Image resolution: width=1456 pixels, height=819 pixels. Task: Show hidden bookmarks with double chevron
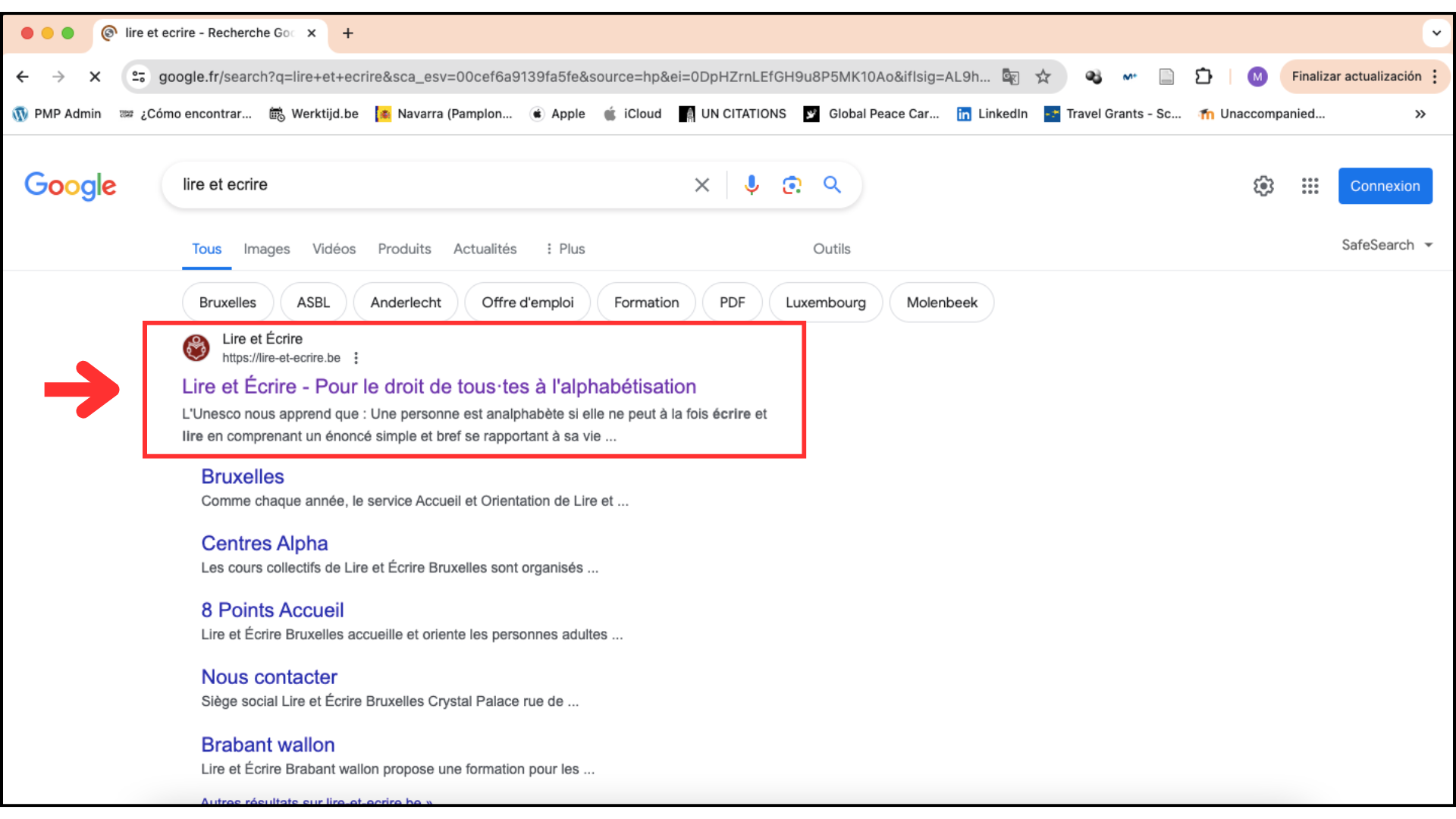click(x=1420, y=114)
